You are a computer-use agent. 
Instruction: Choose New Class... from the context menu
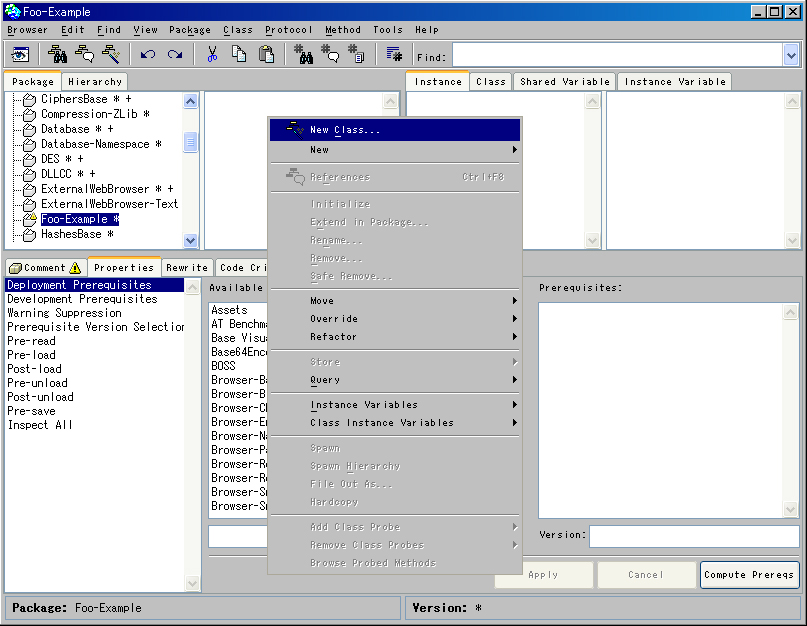click(395, 130)
